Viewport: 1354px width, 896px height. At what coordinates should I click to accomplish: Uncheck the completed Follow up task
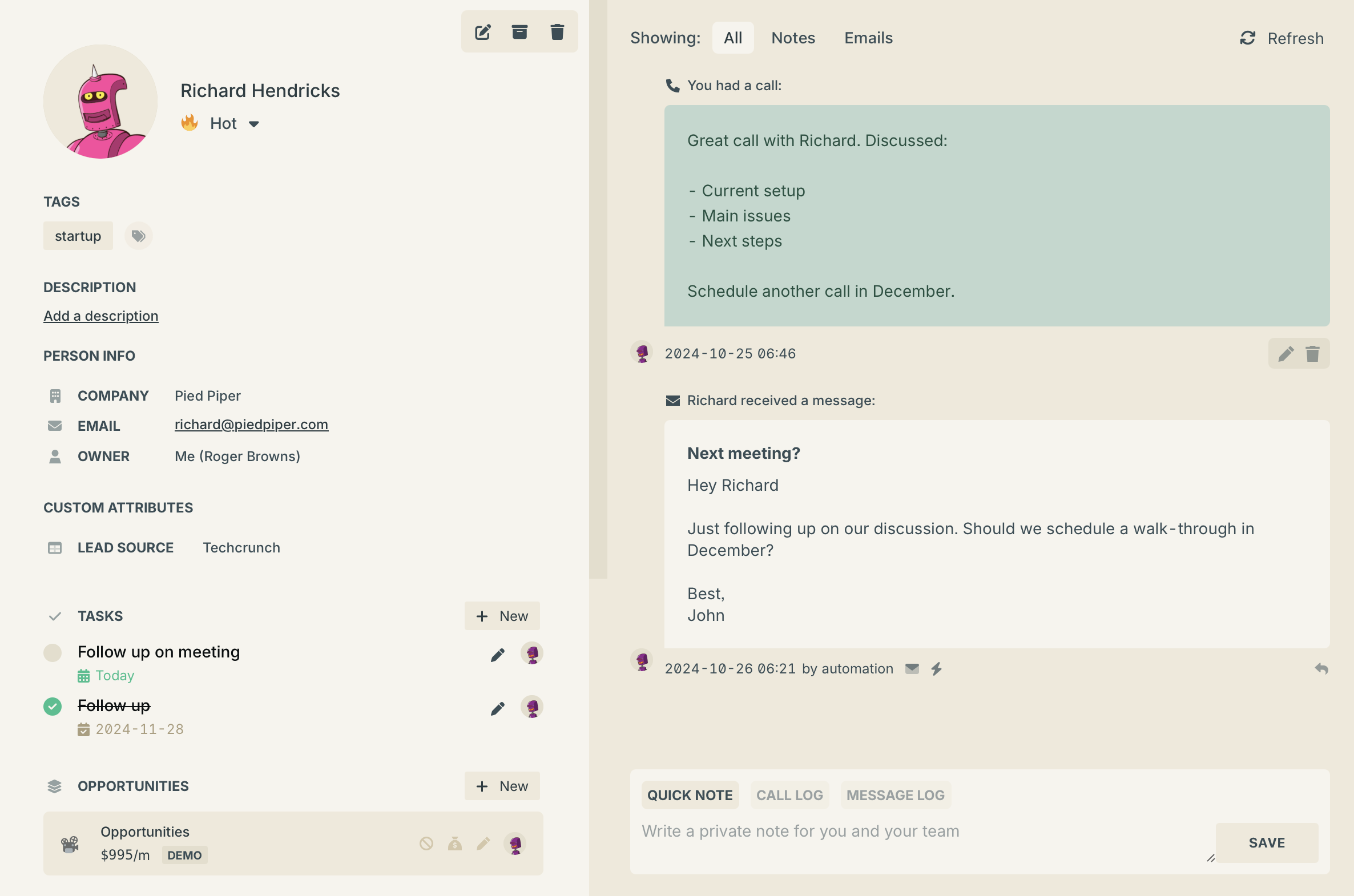53,707
